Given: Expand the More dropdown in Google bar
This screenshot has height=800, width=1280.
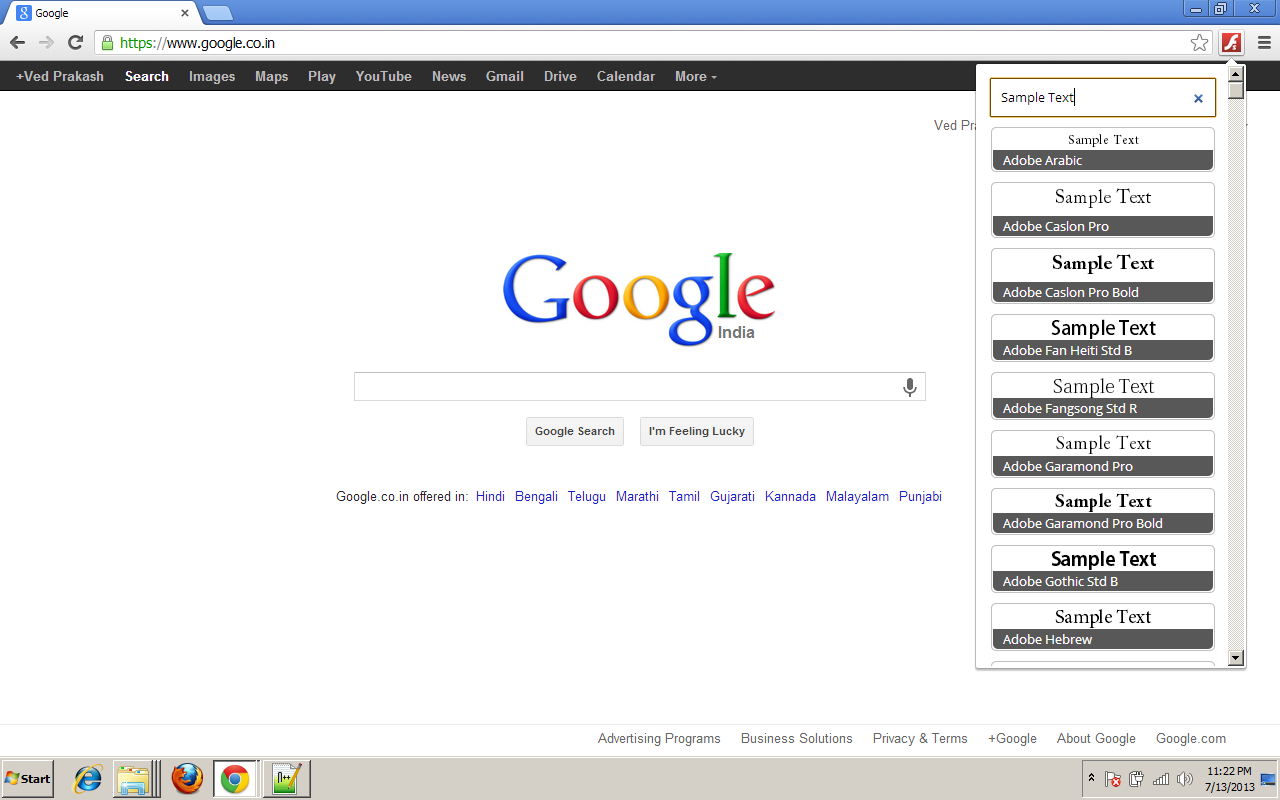Looking at the screenshot, I should (695, 76).
